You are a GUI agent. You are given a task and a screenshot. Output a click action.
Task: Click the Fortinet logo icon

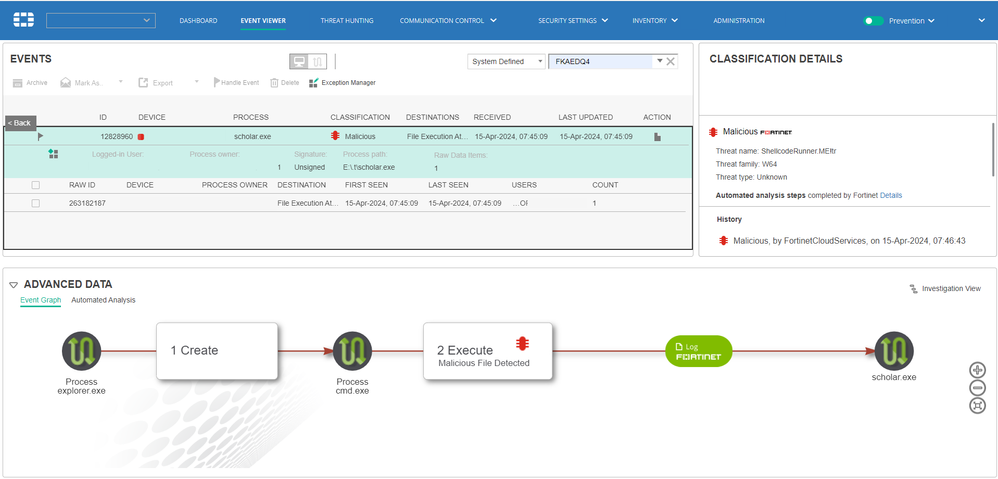tap(24, 20)
